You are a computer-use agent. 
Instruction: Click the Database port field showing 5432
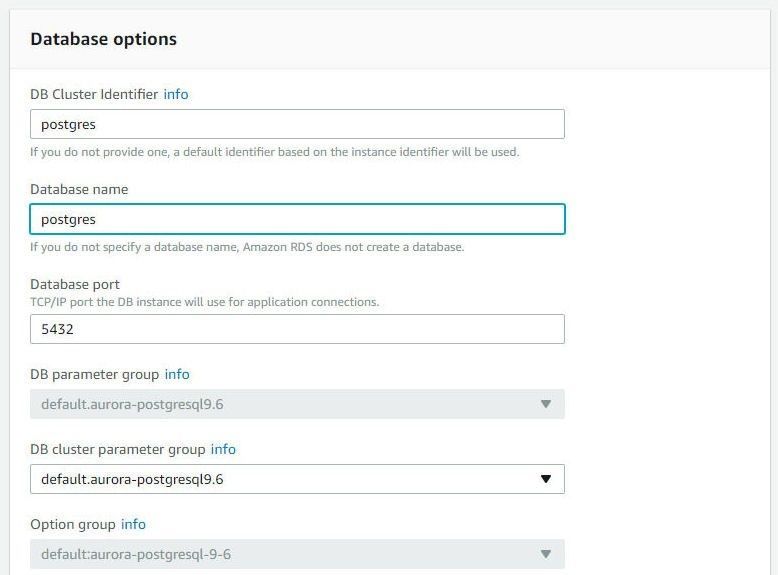297,329
